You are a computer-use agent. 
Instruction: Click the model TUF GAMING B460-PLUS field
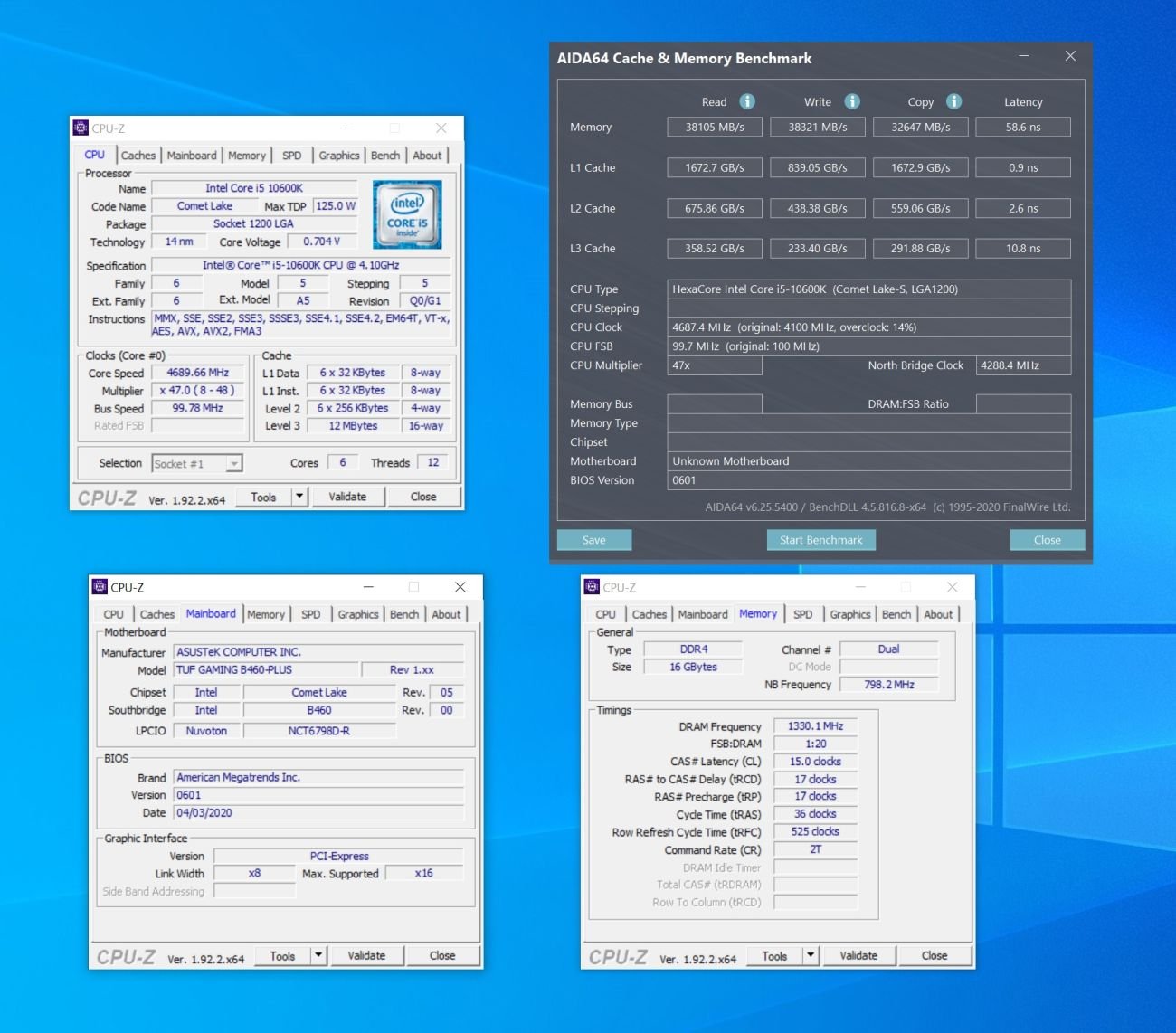point(266,670)
